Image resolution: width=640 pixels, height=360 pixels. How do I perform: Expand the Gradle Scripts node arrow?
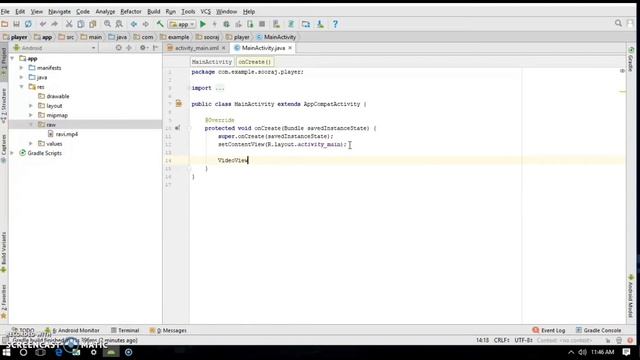(12, 153)
